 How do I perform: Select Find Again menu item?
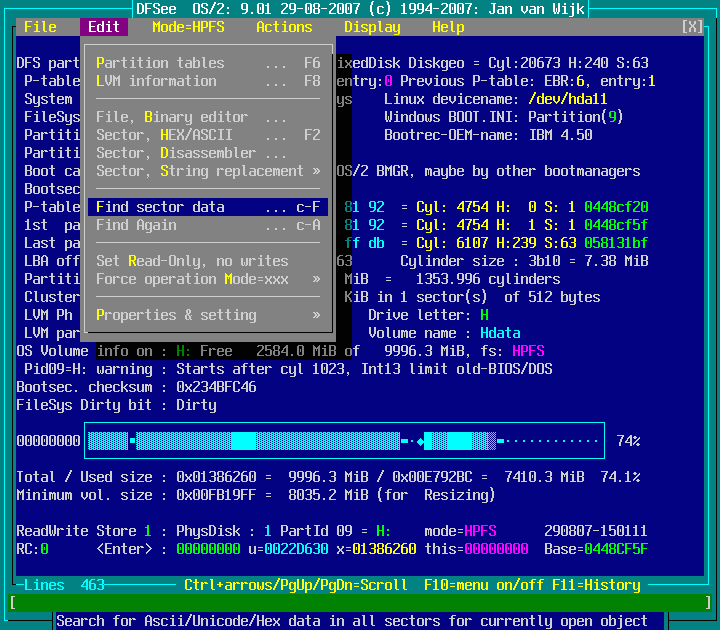[208, 225]
